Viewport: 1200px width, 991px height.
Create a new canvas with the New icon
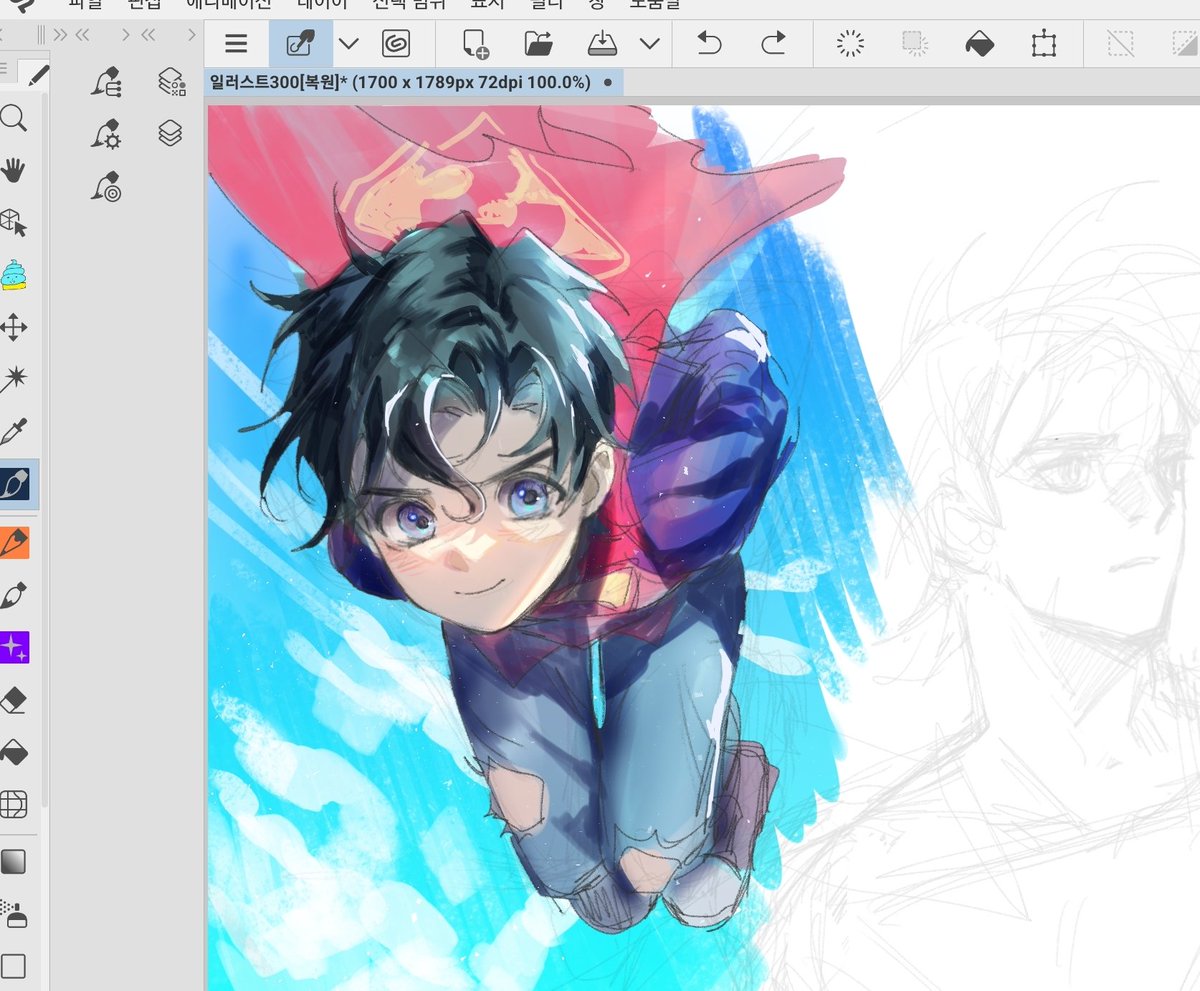[474, 44]
